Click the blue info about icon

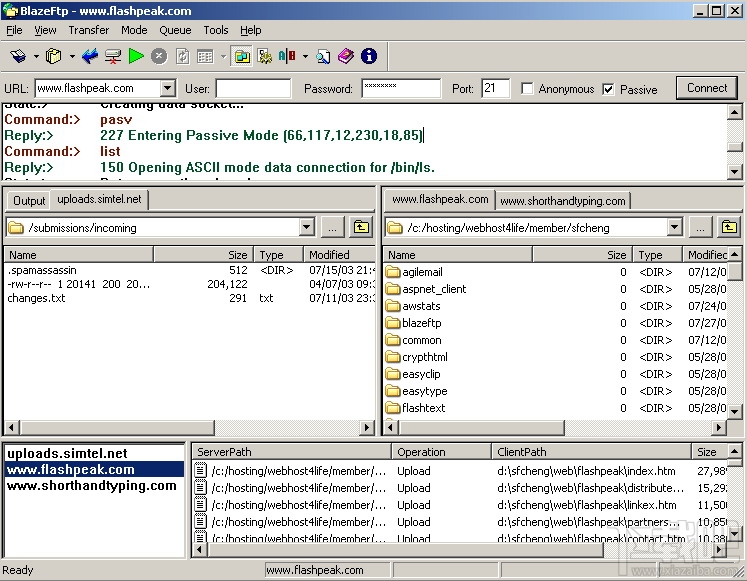(x=369, y=57)
